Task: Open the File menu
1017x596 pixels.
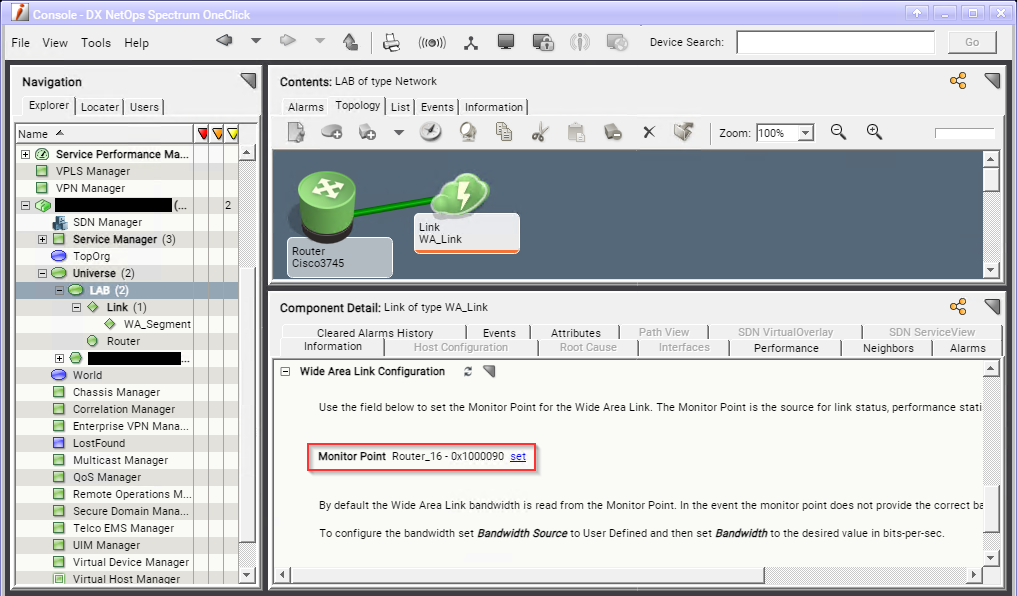Action: coord(21,43)
